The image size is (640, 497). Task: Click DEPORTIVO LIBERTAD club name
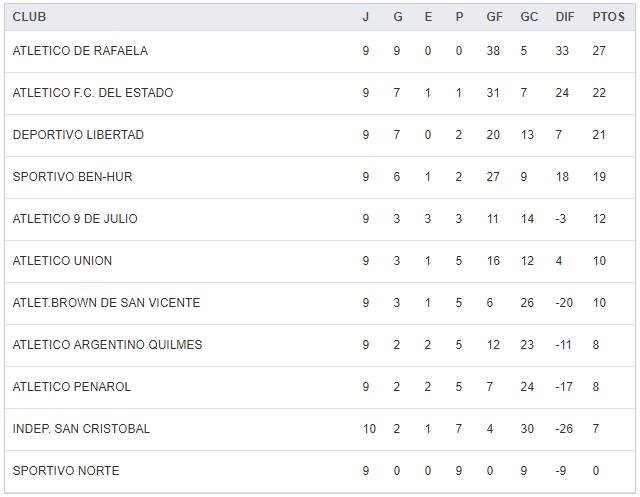78,135
